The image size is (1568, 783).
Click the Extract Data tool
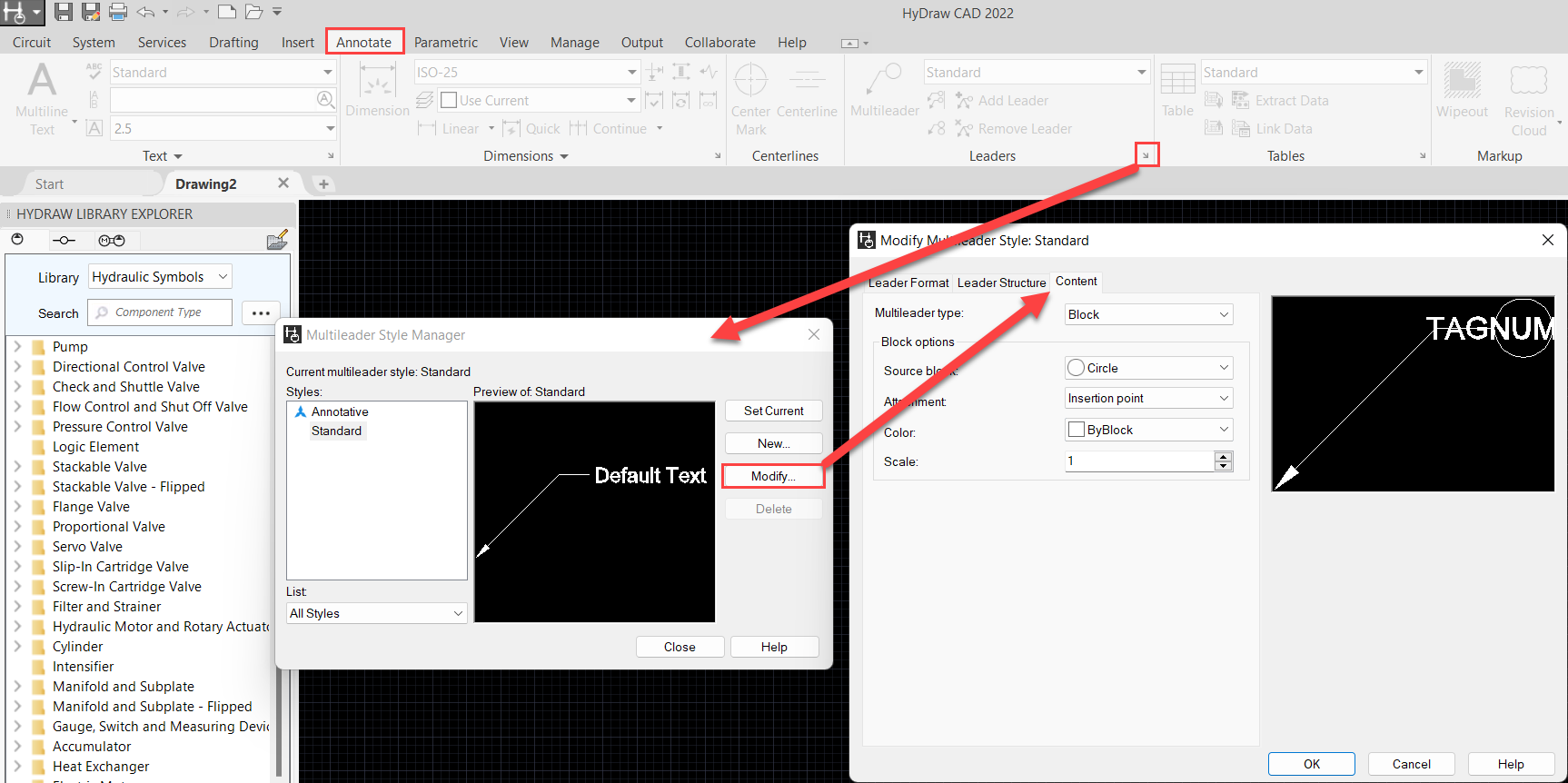pos(1280,101)
